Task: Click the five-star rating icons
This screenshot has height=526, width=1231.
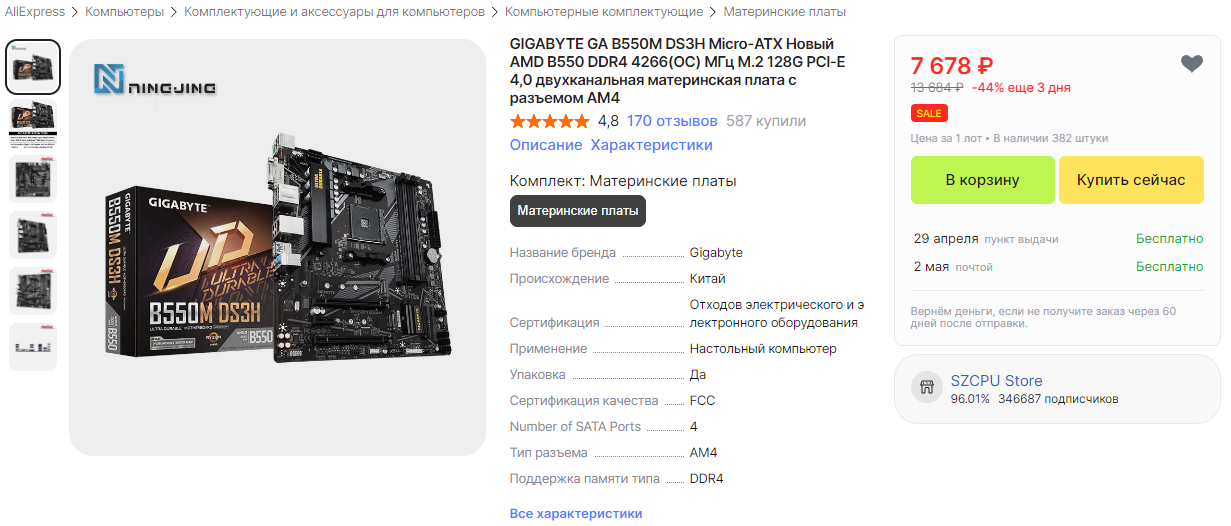Action: 549,121
